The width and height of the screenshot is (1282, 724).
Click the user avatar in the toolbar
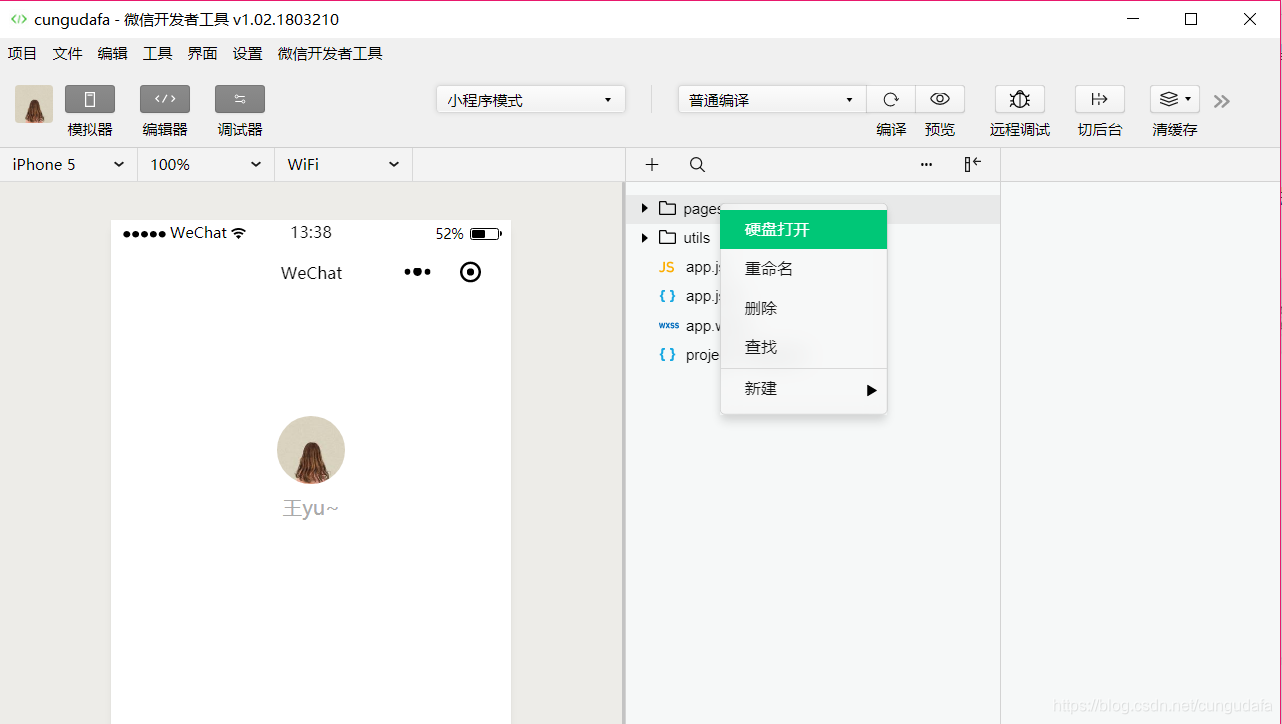34,104
